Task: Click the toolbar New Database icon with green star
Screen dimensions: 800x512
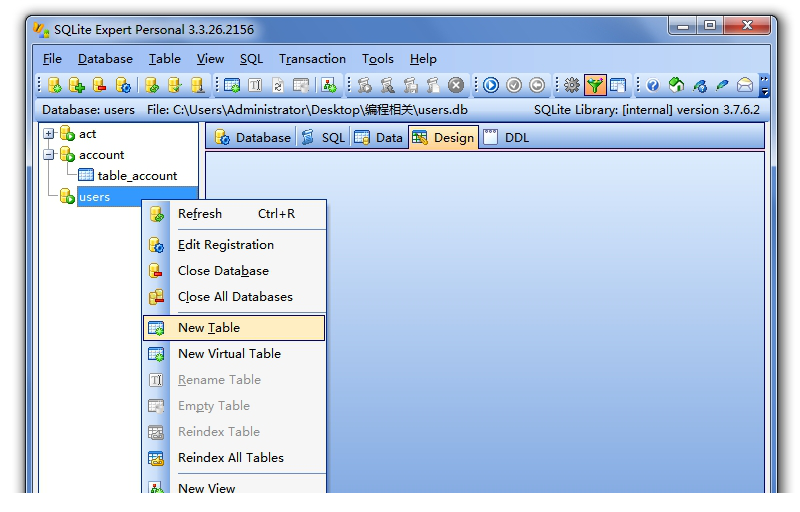Action: [x=55, y=85]
